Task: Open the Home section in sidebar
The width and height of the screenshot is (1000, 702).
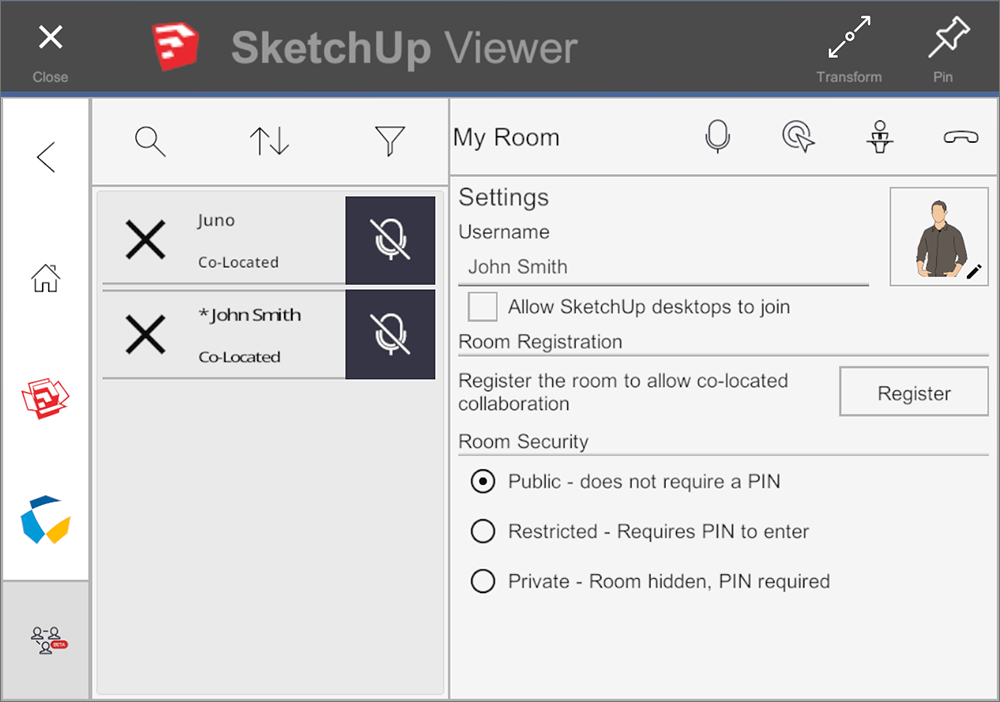Action: point(46,277)
